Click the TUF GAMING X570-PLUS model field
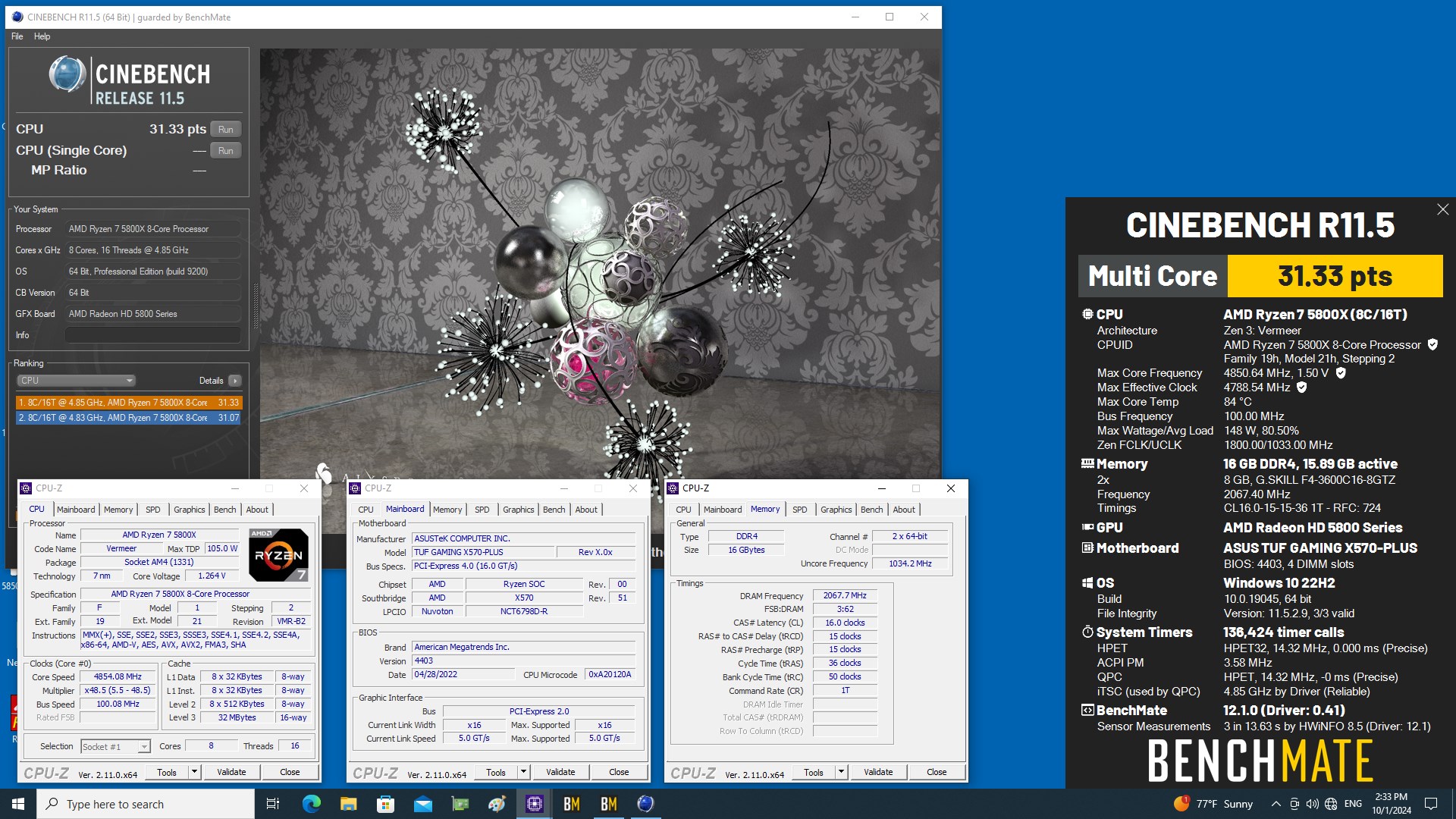This screenshot has height=819, width=1456. point(483,552)
